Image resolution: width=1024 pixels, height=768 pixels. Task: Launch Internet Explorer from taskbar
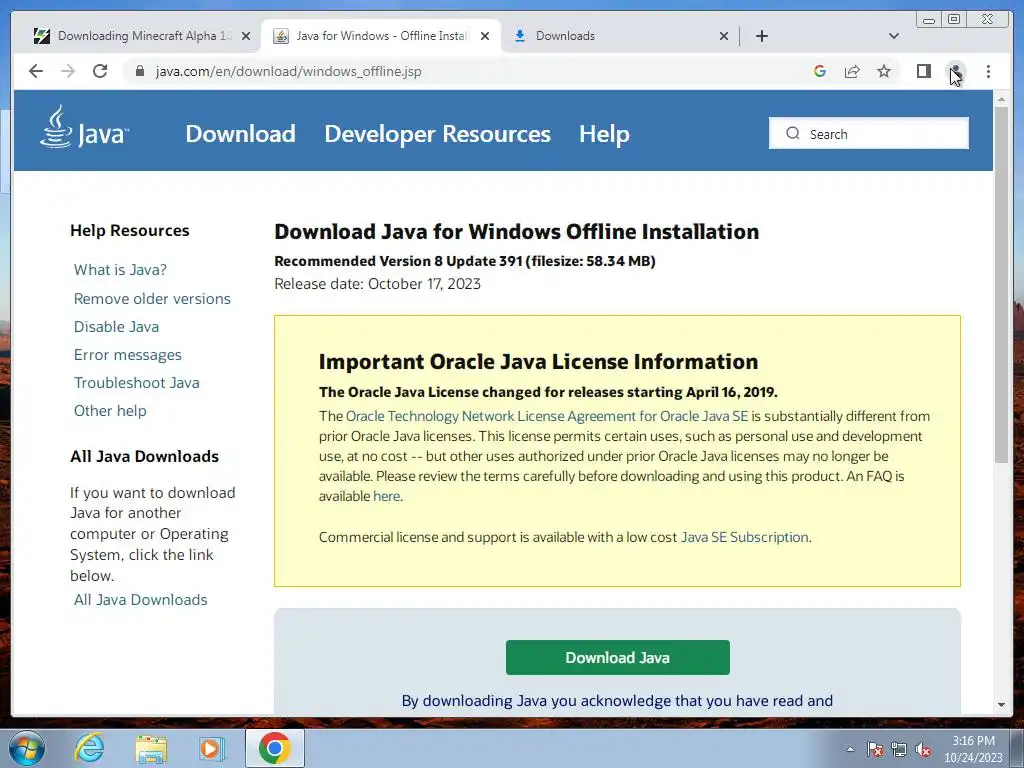click(x=89, y=748)
